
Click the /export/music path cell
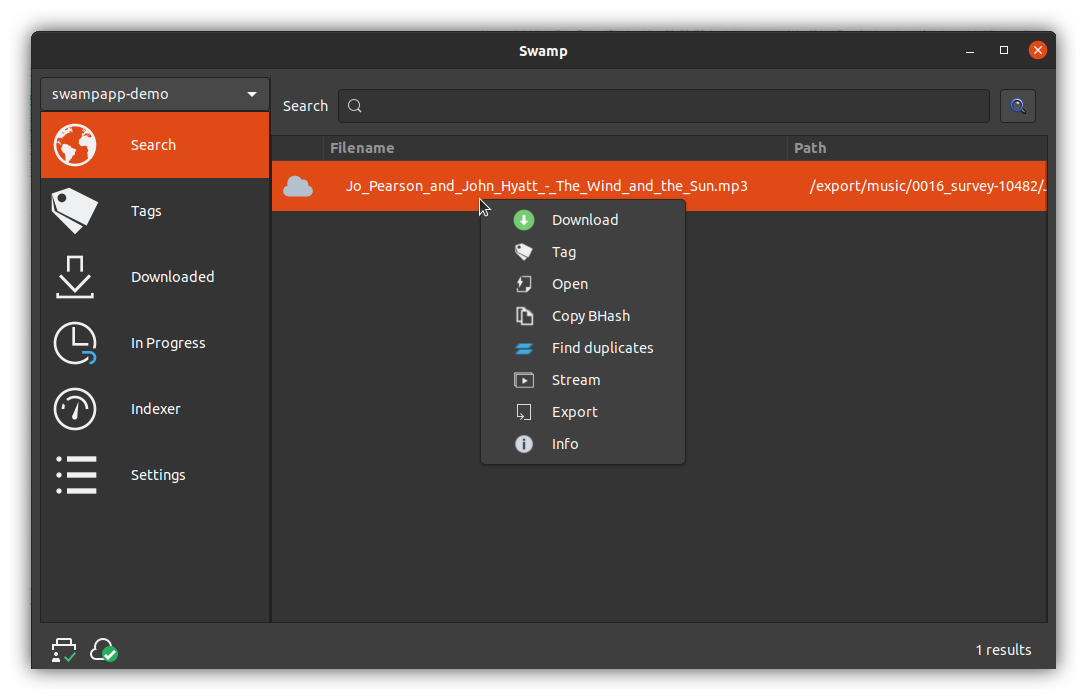click(927, 186)
